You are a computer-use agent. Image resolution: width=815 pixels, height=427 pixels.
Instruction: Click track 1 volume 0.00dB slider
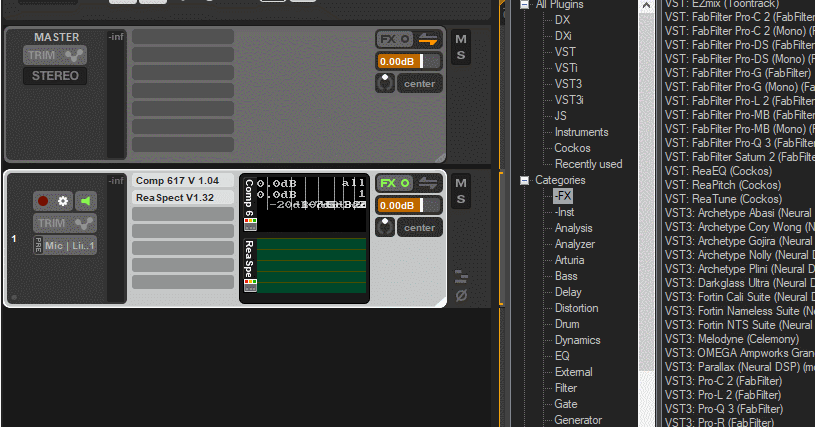click(x=409, y=205)
